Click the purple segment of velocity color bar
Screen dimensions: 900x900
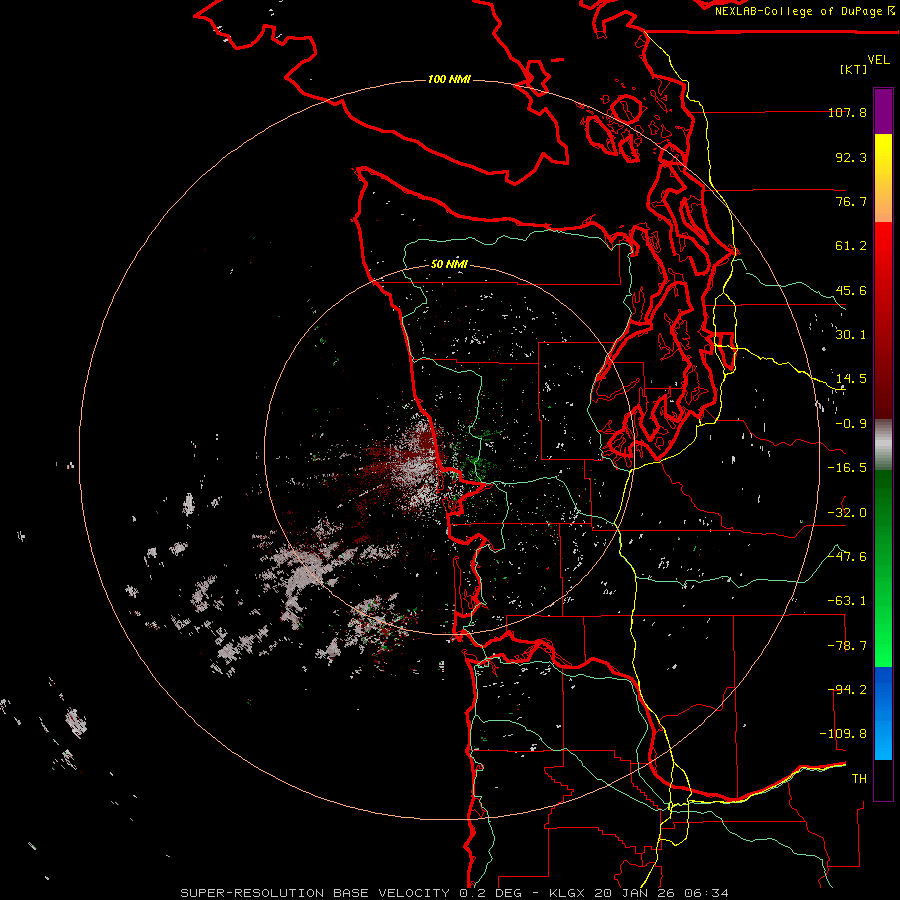point(883,111)
